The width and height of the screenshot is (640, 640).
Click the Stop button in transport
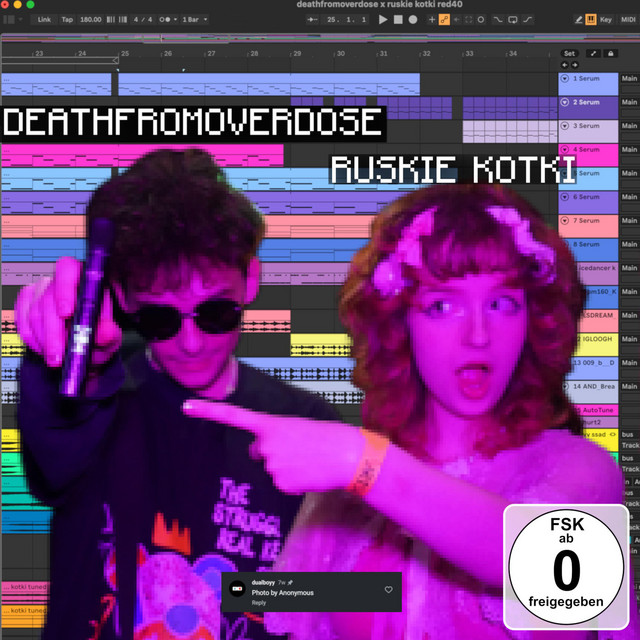point(398,19)
